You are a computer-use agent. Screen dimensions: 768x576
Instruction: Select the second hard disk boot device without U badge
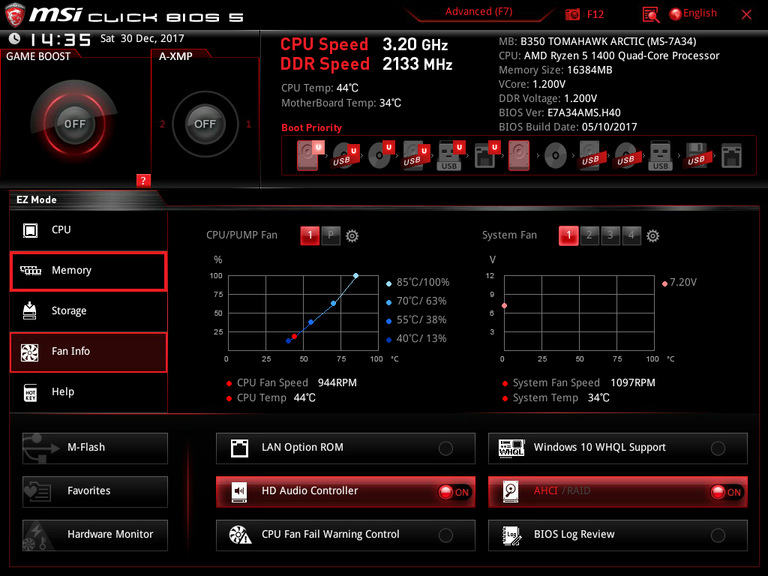[x=519, y=155]
